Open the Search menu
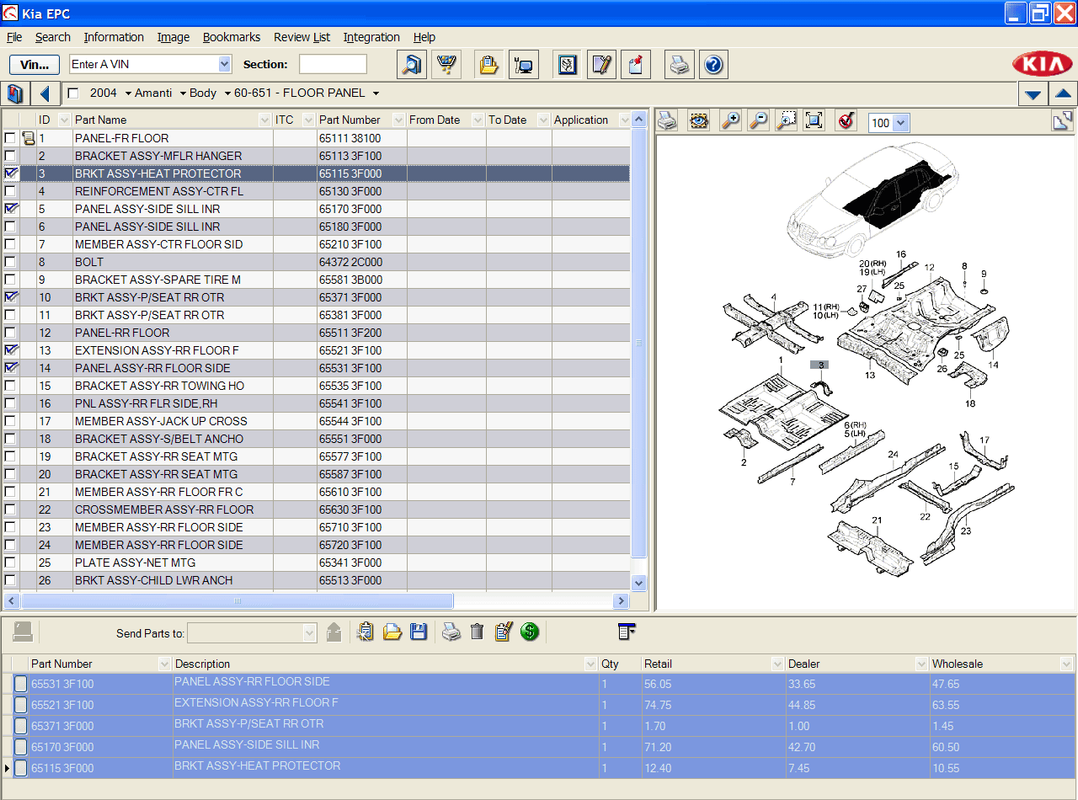 coord(53,37)
